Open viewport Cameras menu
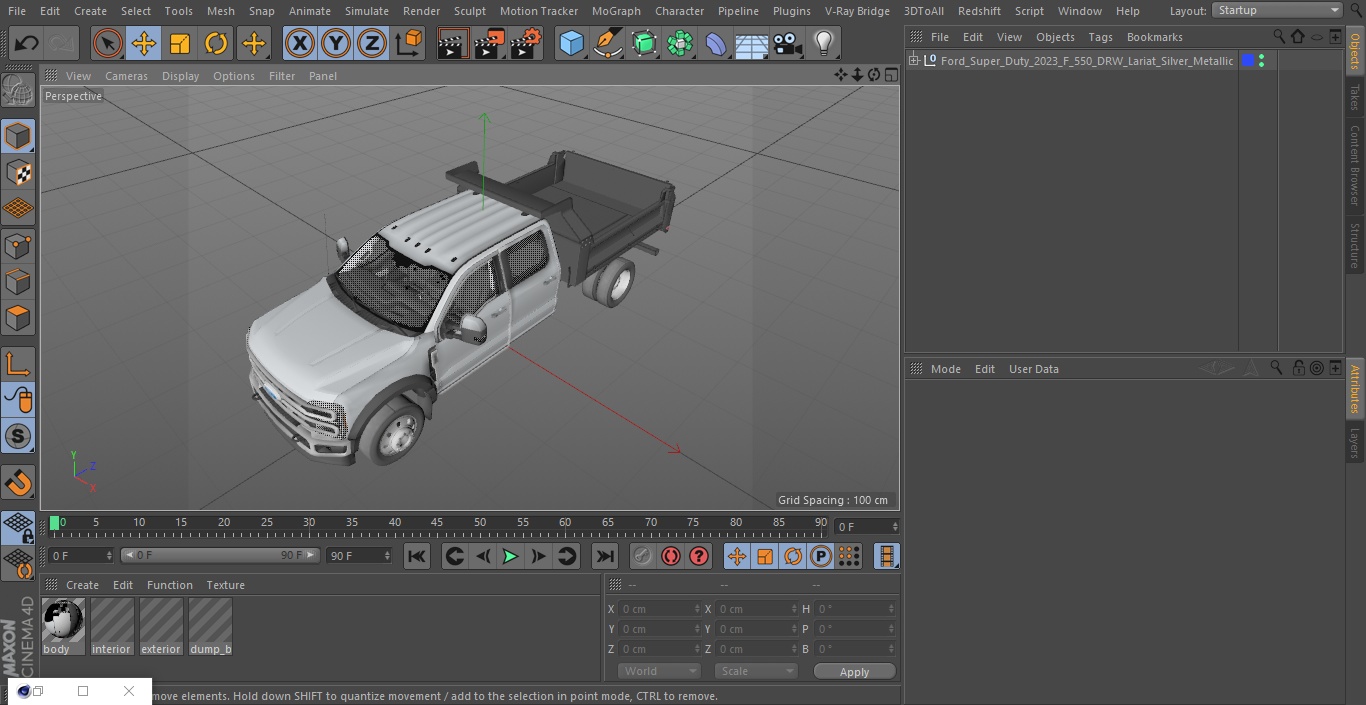This screenshot has height=705, width=1366. click(126, 76)
